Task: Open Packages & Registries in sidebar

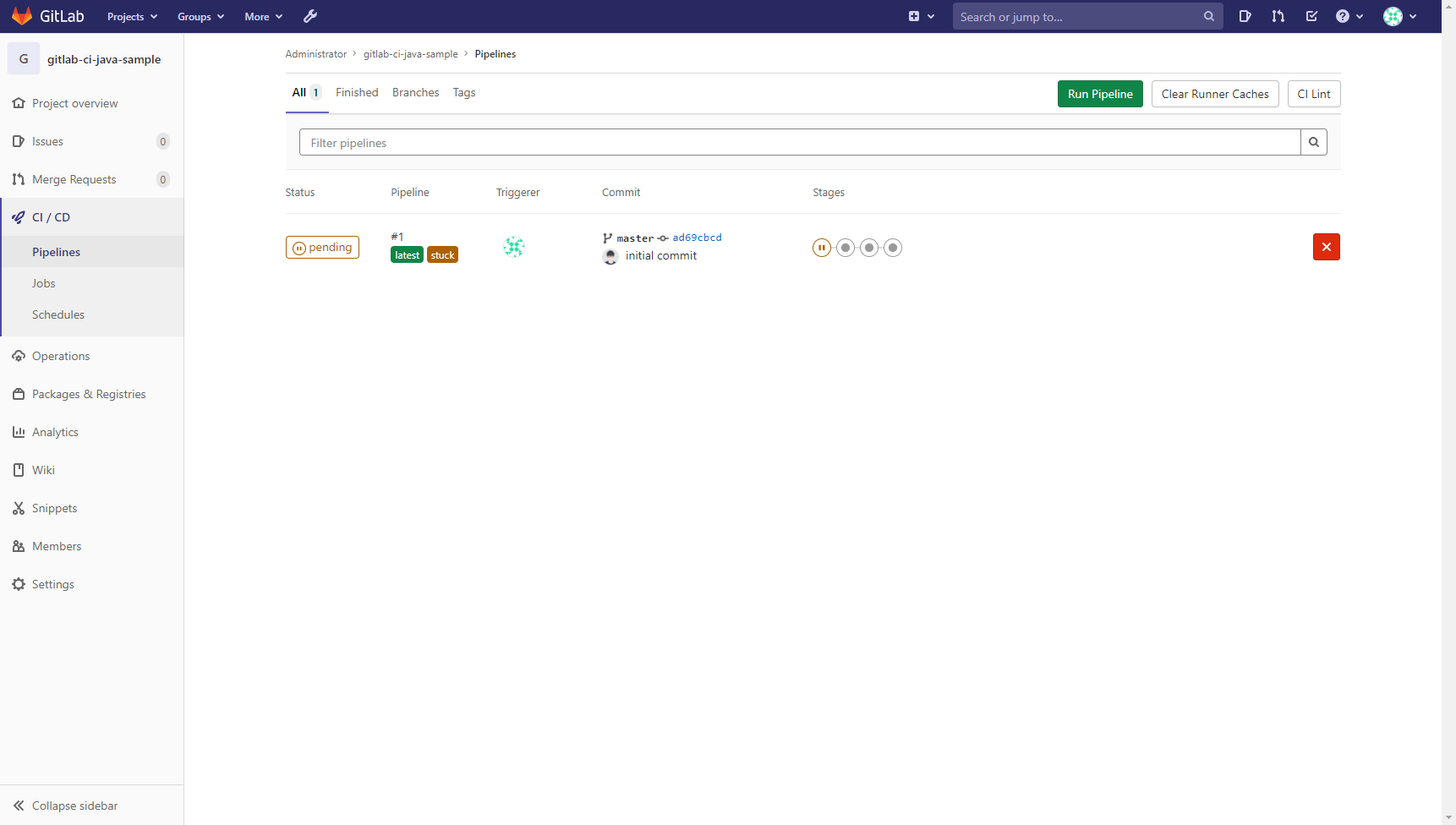Action: pos(91,394)
